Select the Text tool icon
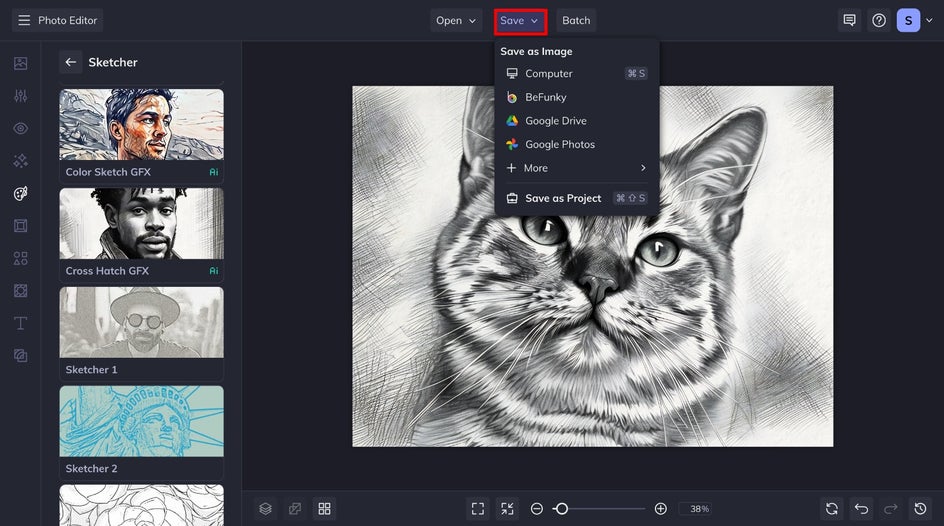Viewport: 944px width, 526px height. (x=20, y=323)
